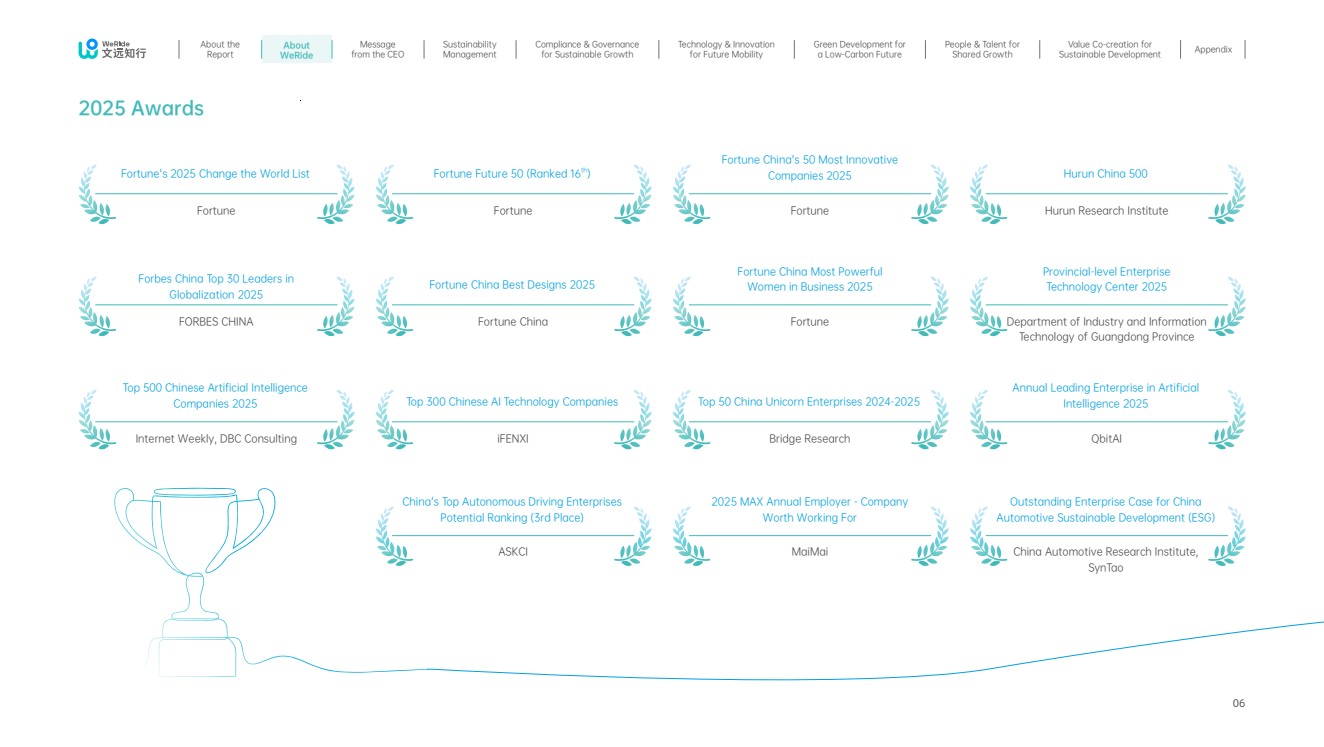Select the Hurun China 500 award title

(1105, 174)
